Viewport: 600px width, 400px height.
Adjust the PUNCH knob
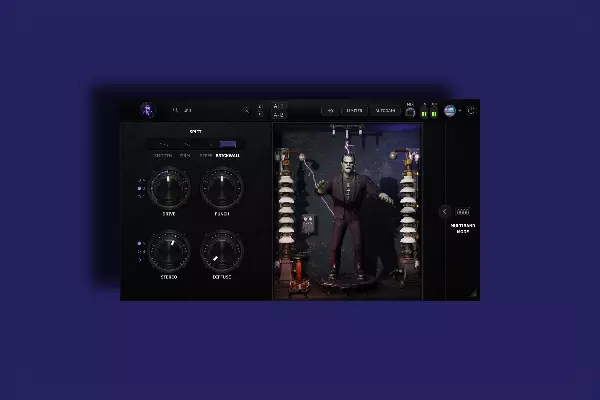coord(222,188)
